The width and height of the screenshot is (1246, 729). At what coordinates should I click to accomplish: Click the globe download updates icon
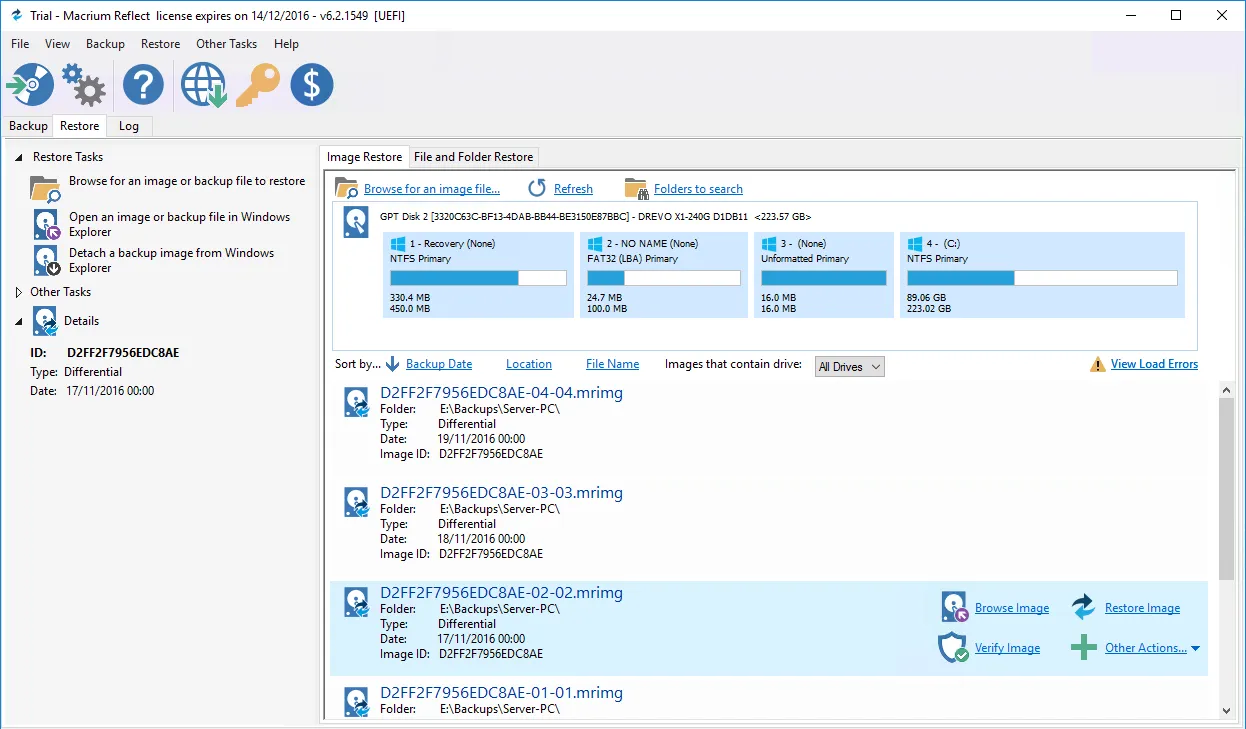(x=202, y=85)
